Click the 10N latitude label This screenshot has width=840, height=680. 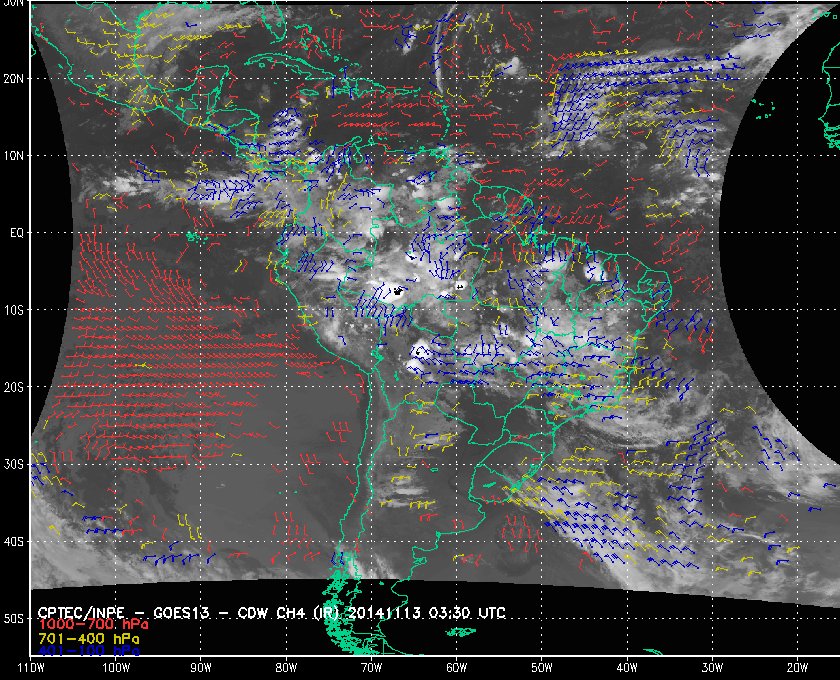pyautogui.click(x=15, y=155)
